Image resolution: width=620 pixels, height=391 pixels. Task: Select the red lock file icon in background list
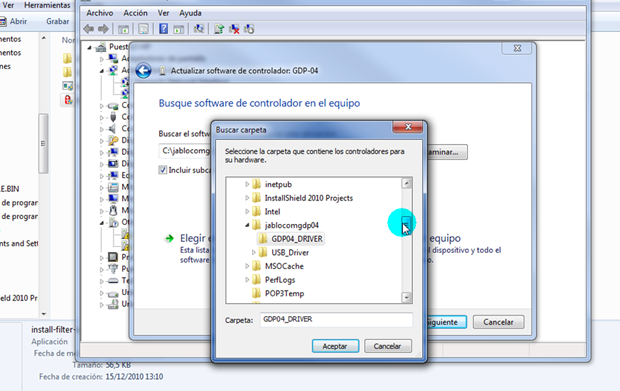(x=68, y=100)
